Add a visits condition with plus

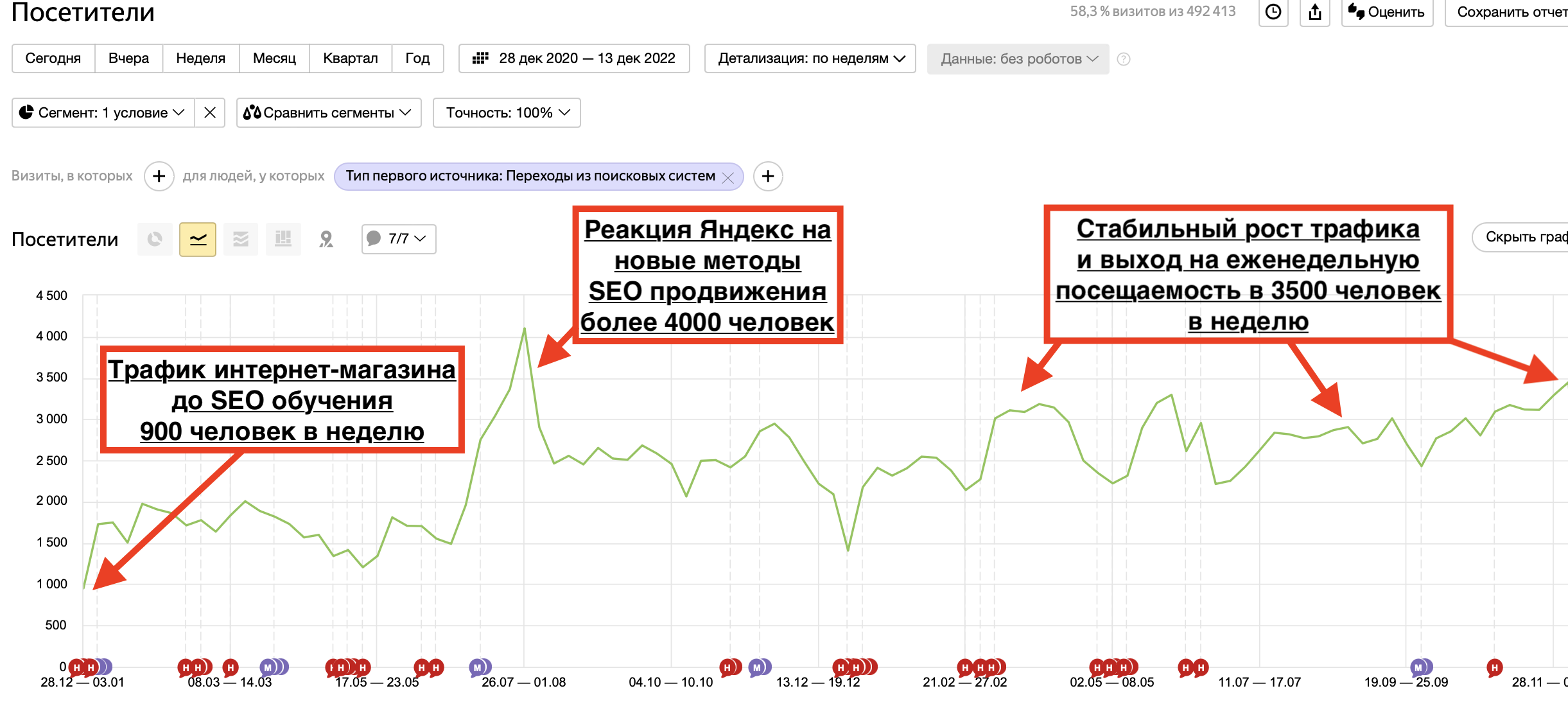tap(159, 176)
